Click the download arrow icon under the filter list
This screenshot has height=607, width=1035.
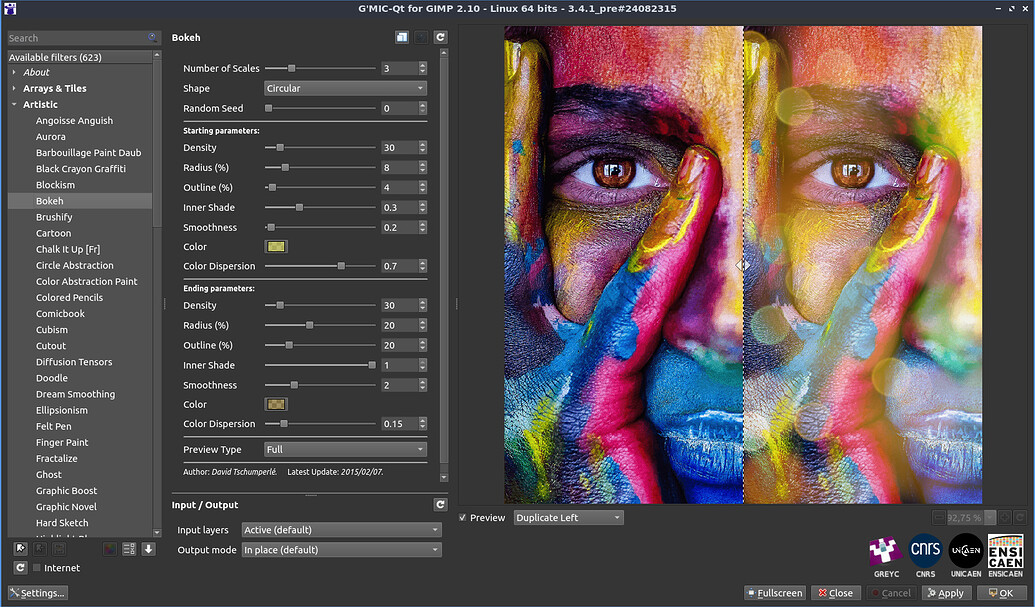click(x=148, y=548)
